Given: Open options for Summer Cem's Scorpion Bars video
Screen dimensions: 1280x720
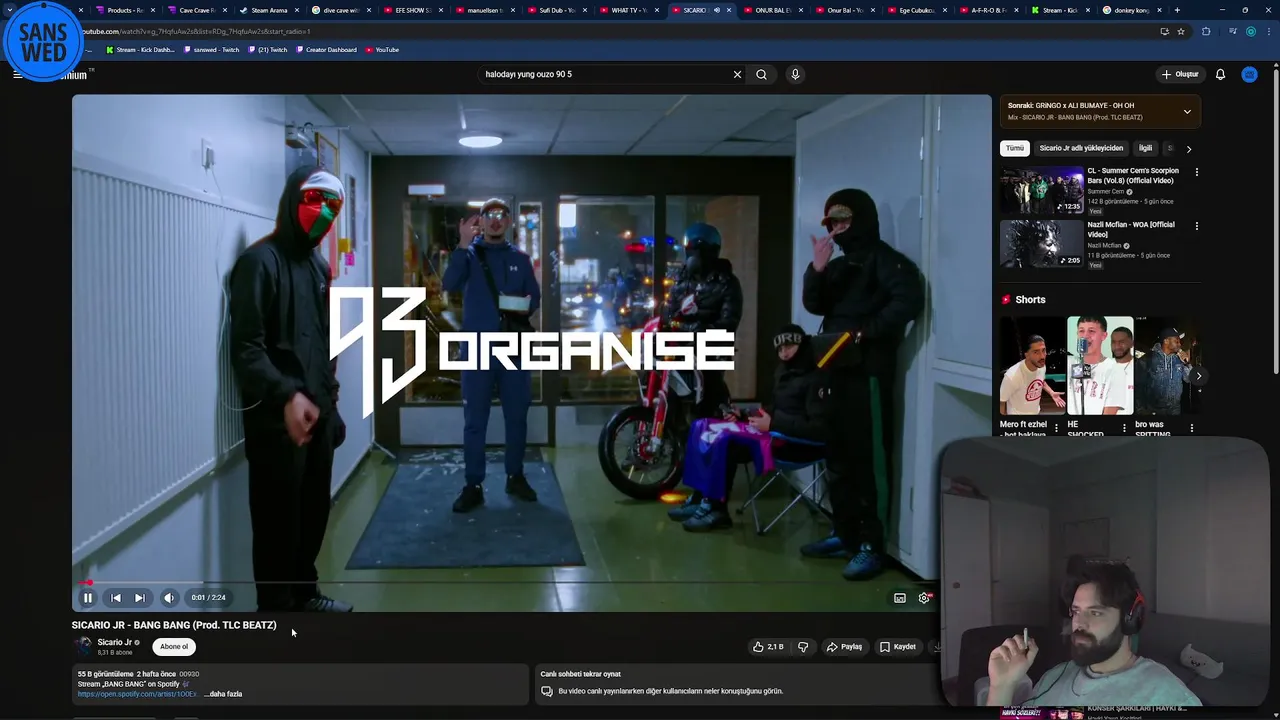Looking at the screenshot, I should [x=1196, y=172].
